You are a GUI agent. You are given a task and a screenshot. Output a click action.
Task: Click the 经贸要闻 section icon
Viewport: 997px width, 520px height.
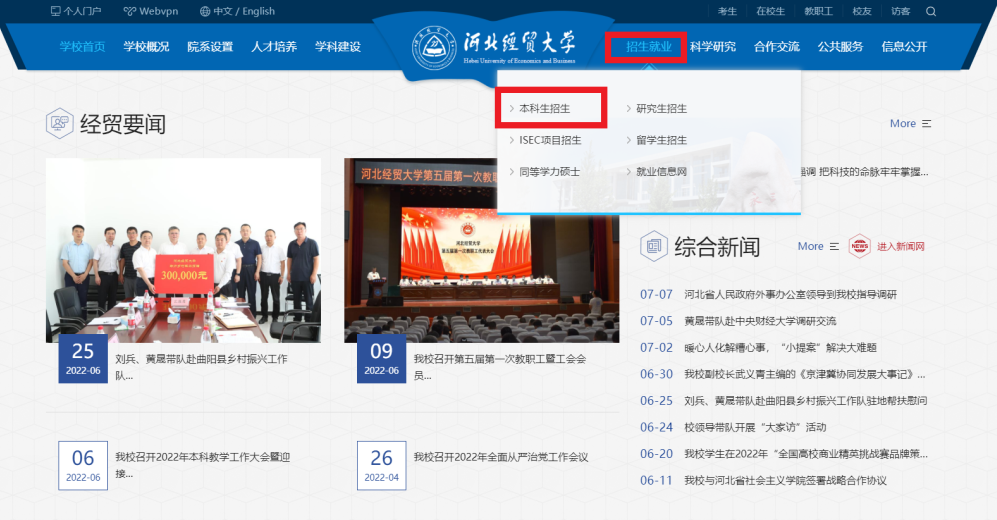60,123
